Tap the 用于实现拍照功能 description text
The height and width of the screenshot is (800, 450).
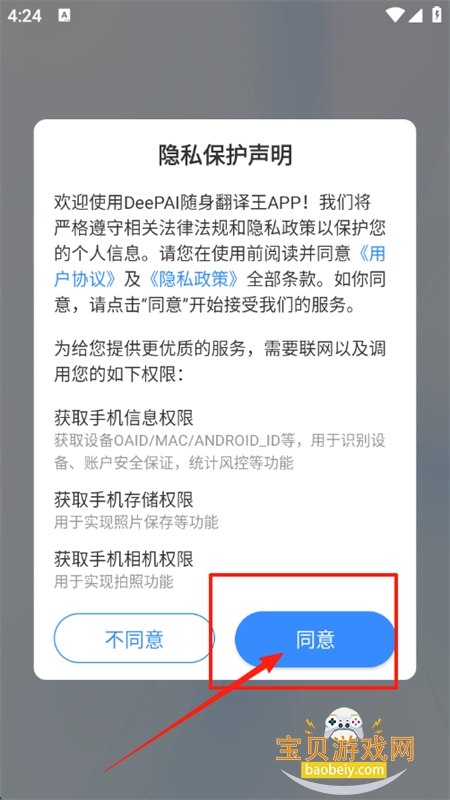pos(114,581)
